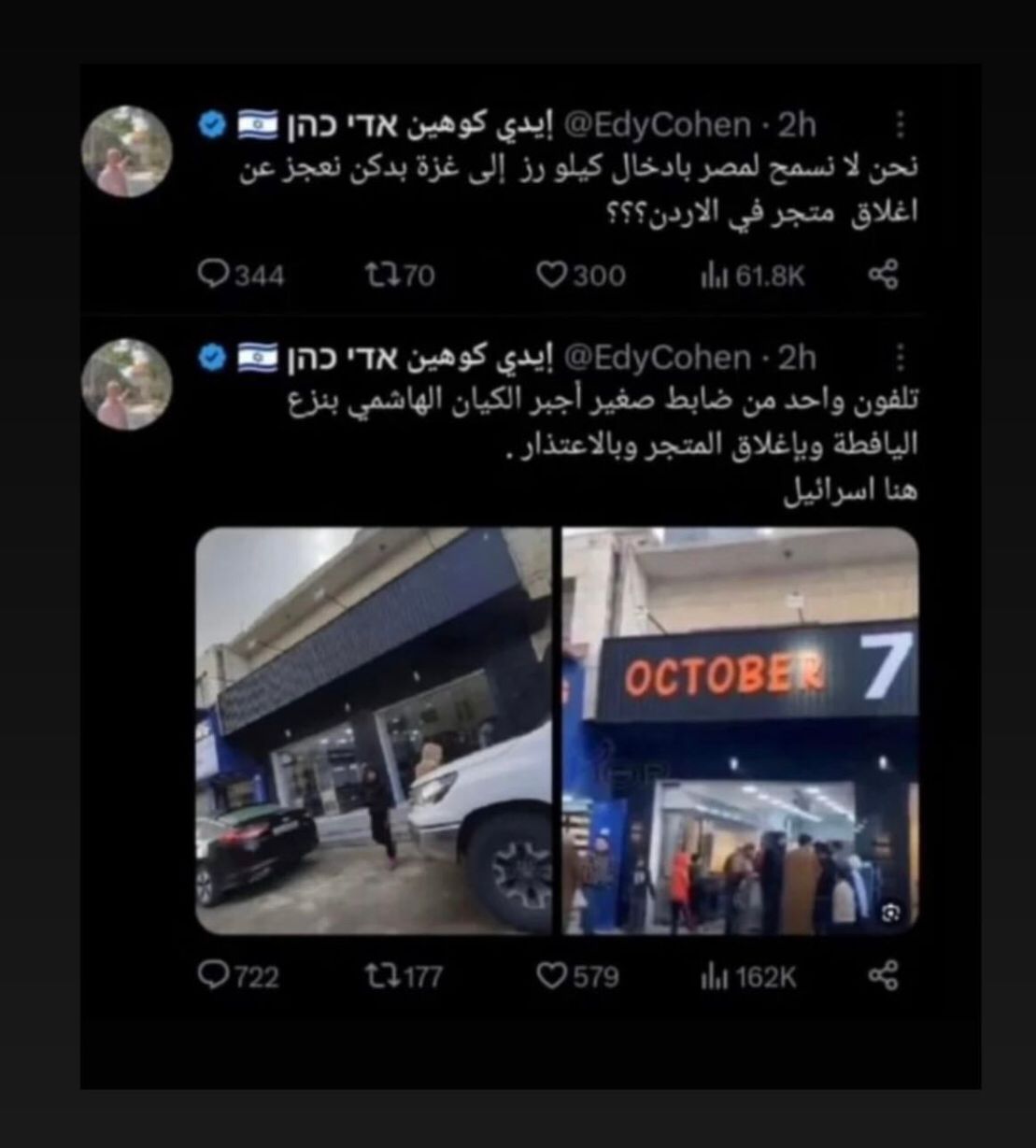View analytics showing 162K views
Viewport: 1036px width, 1148px height.
(x=748, y=977)
